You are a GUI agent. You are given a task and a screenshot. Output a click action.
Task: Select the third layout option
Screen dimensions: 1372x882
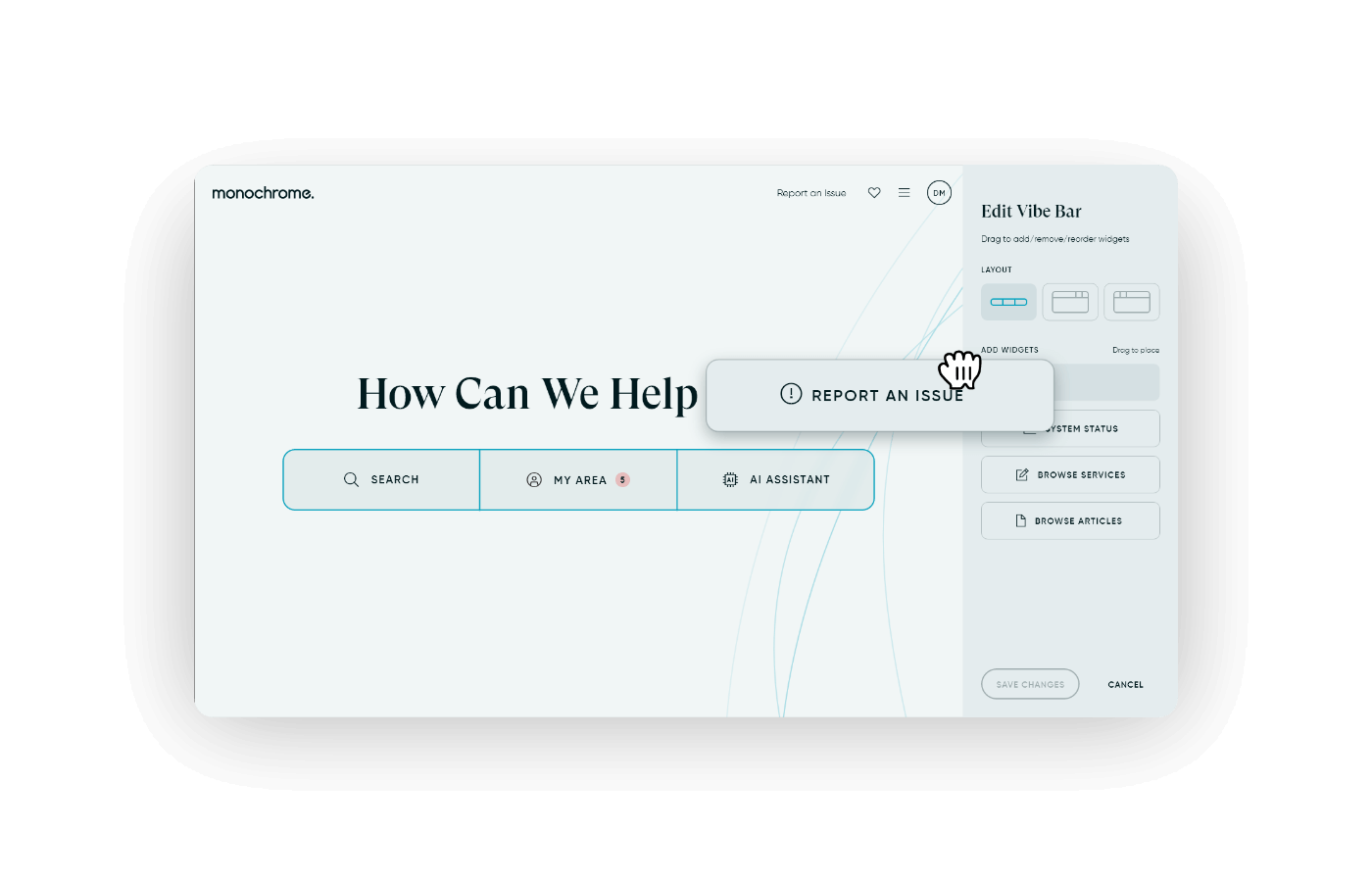click(x=1131, y=302)
